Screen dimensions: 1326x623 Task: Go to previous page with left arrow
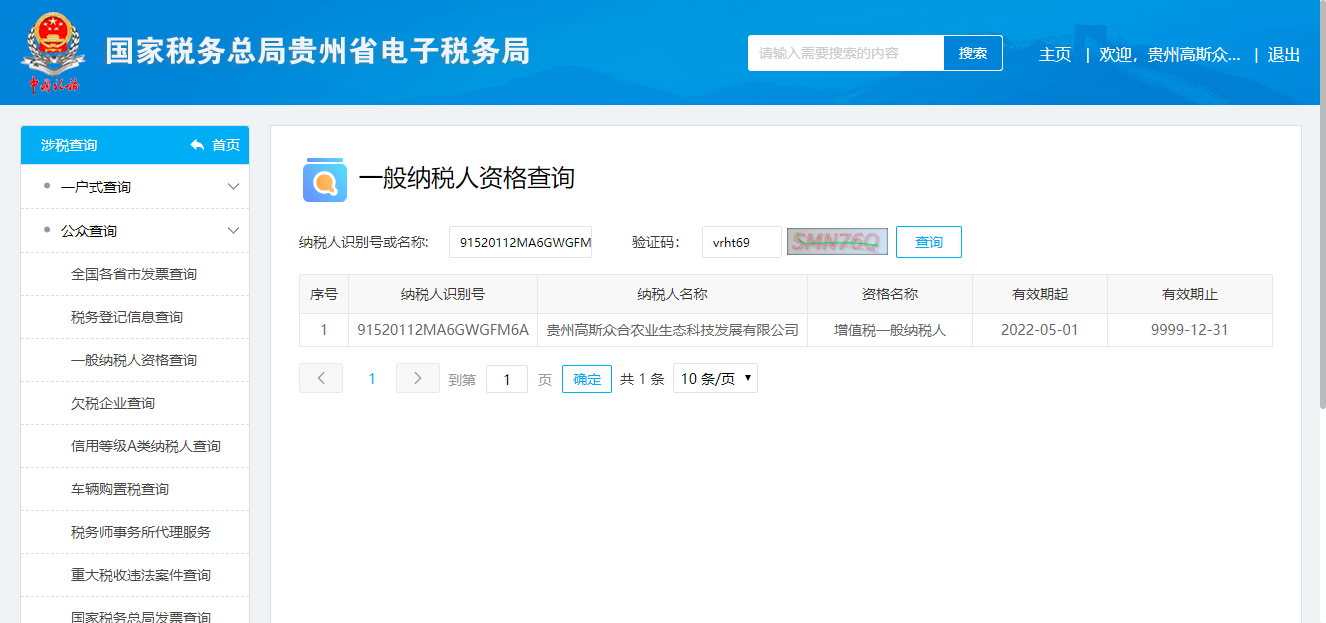[x=321, y=378]
